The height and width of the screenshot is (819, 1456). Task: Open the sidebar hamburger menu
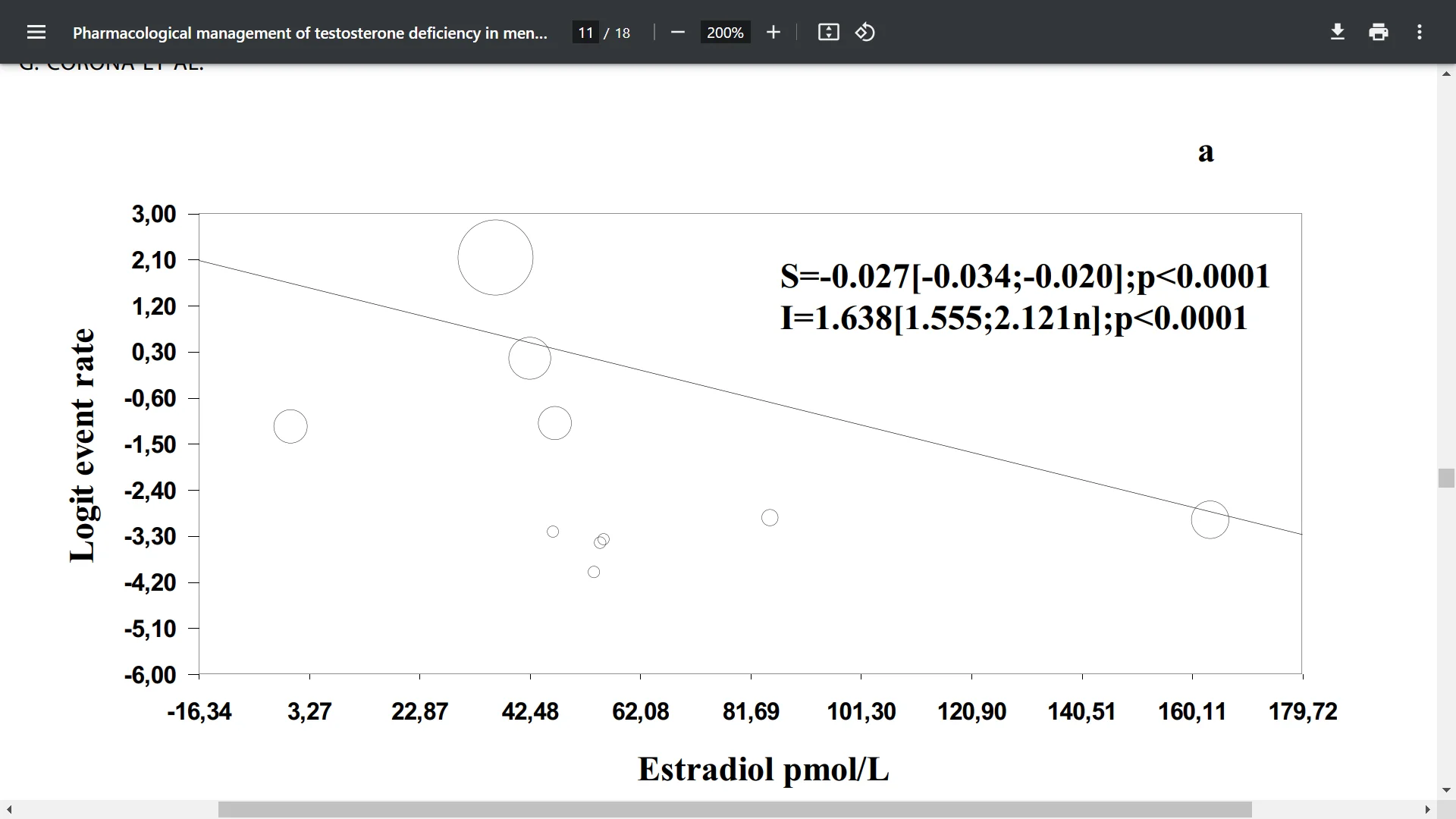tap(36, 33)
